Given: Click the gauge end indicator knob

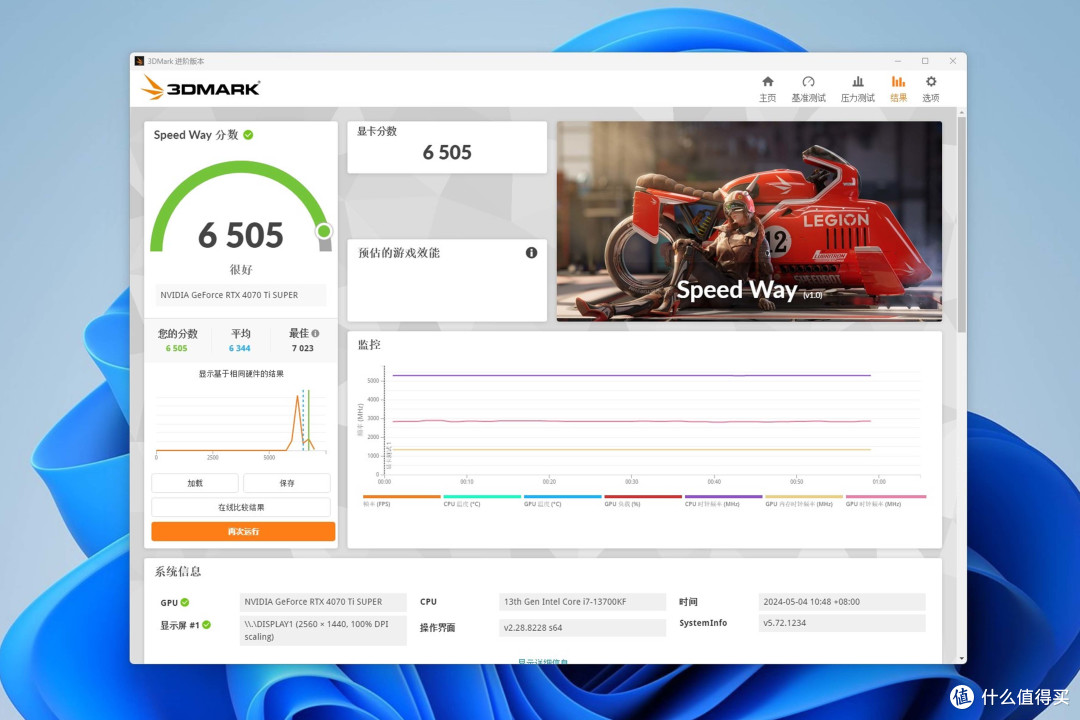Looking at the screenshot, I should [324, 232].
